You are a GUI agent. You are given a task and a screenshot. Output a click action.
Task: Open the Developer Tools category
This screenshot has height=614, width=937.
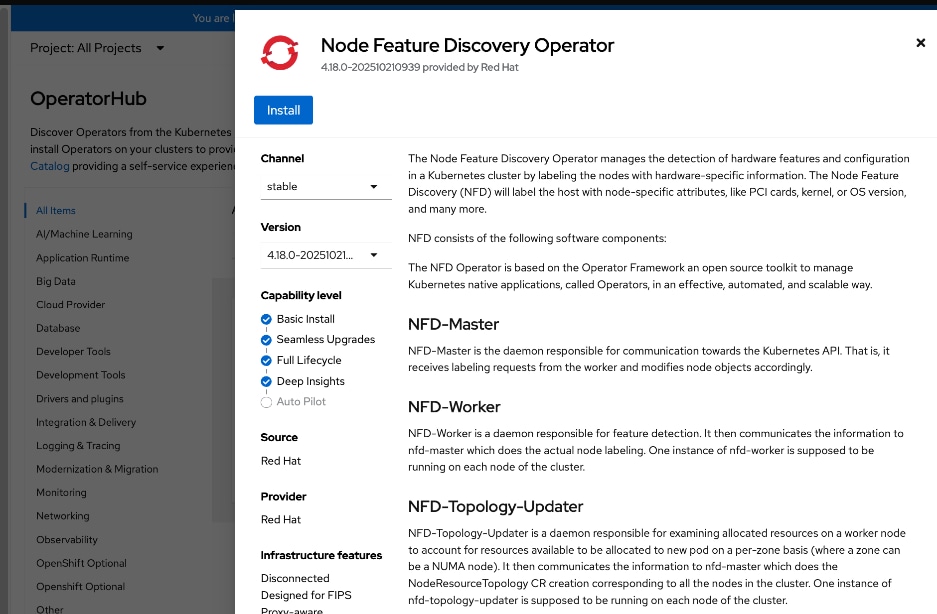[x=73, y=352]
